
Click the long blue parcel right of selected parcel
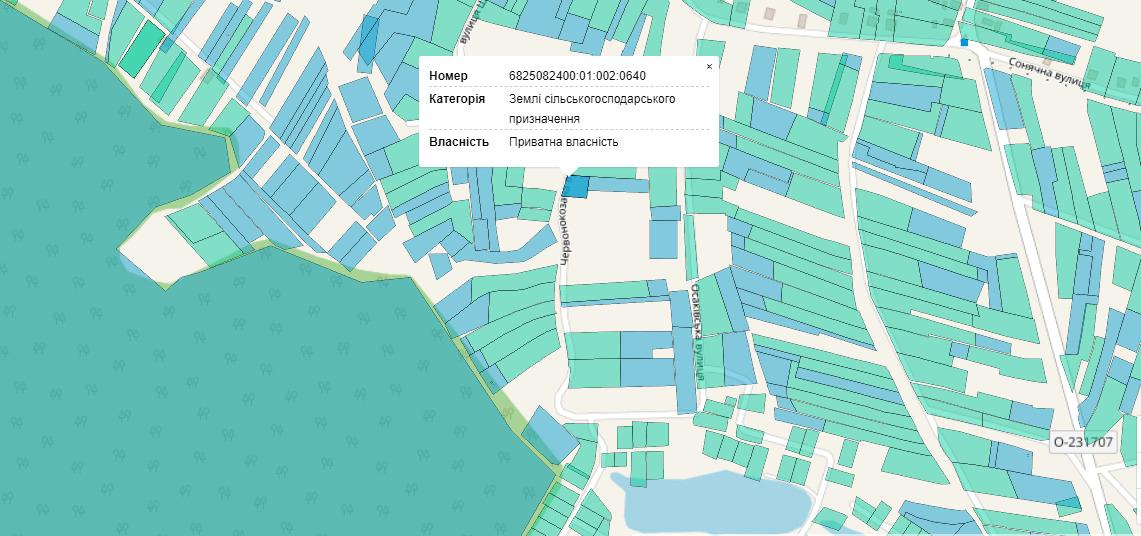618,185
